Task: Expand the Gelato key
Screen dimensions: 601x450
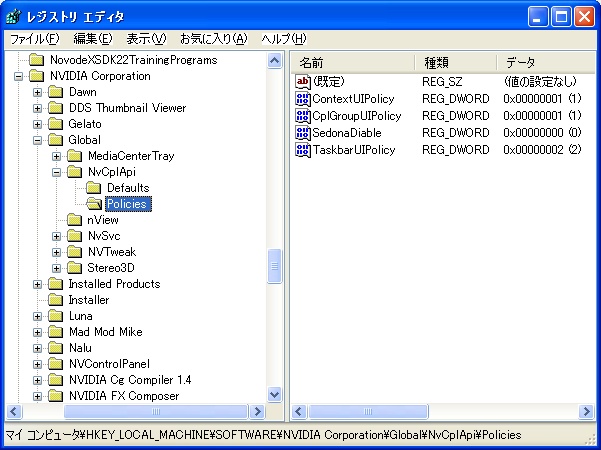Action: (x=37, y=124)
